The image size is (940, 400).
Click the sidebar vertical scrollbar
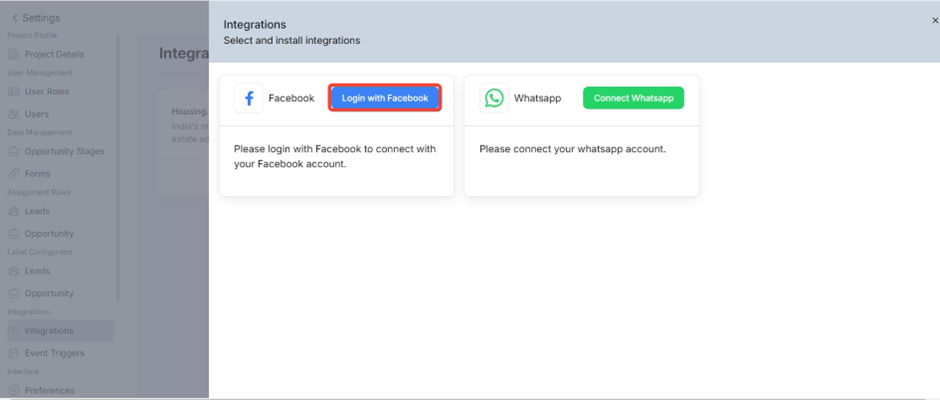coord(118,168)
